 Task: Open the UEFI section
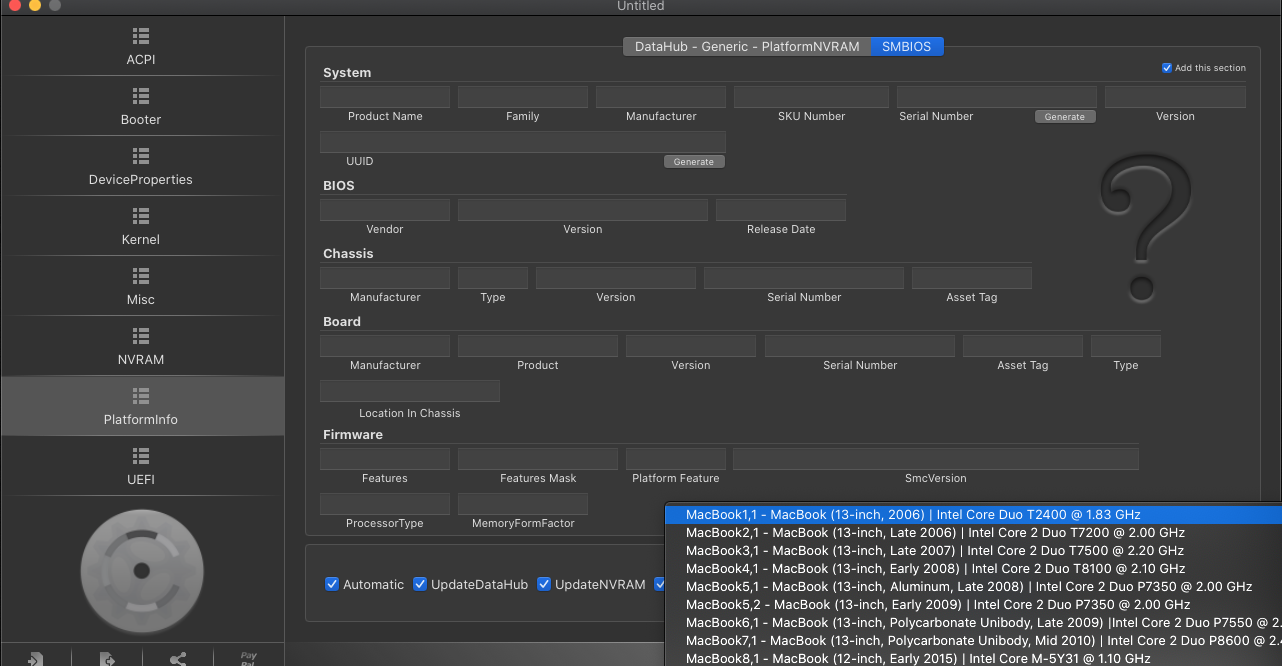[x=141, y=467]
